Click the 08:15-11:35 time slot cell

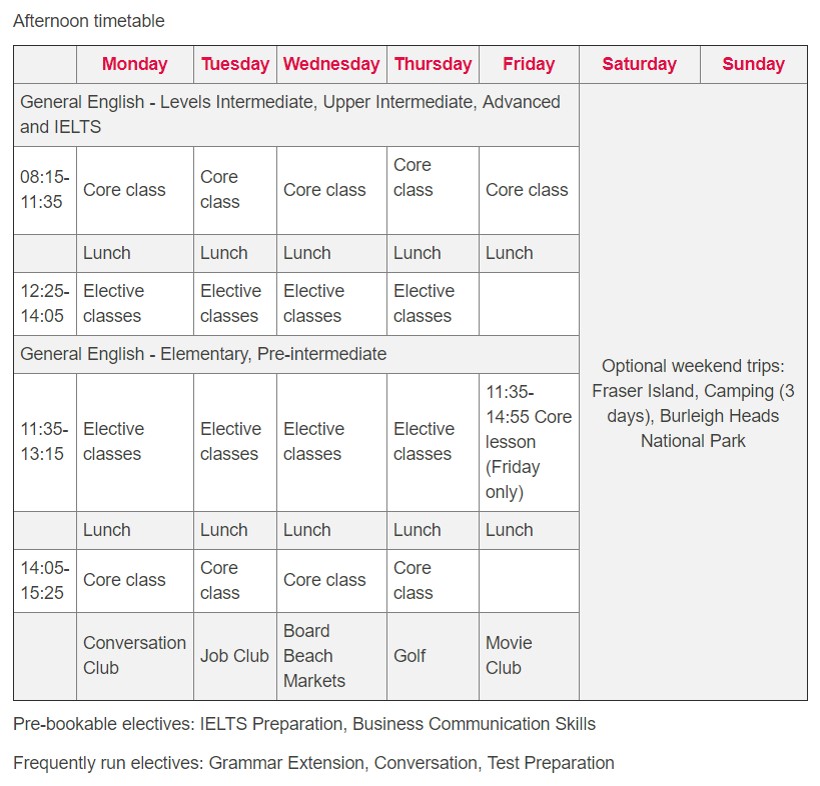(45, 190)
